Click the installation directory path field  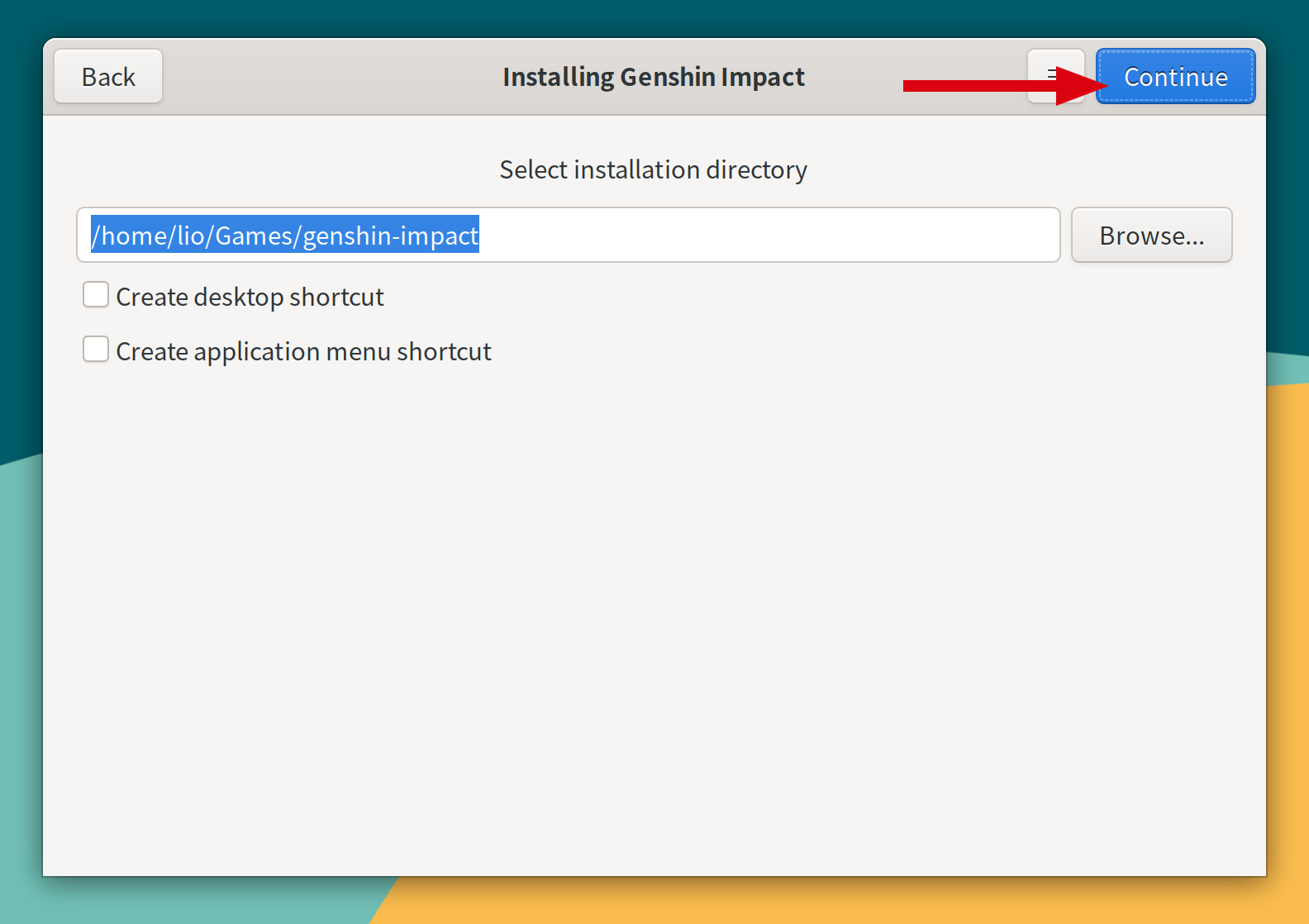pyautogui.click(x=568, y=236)
